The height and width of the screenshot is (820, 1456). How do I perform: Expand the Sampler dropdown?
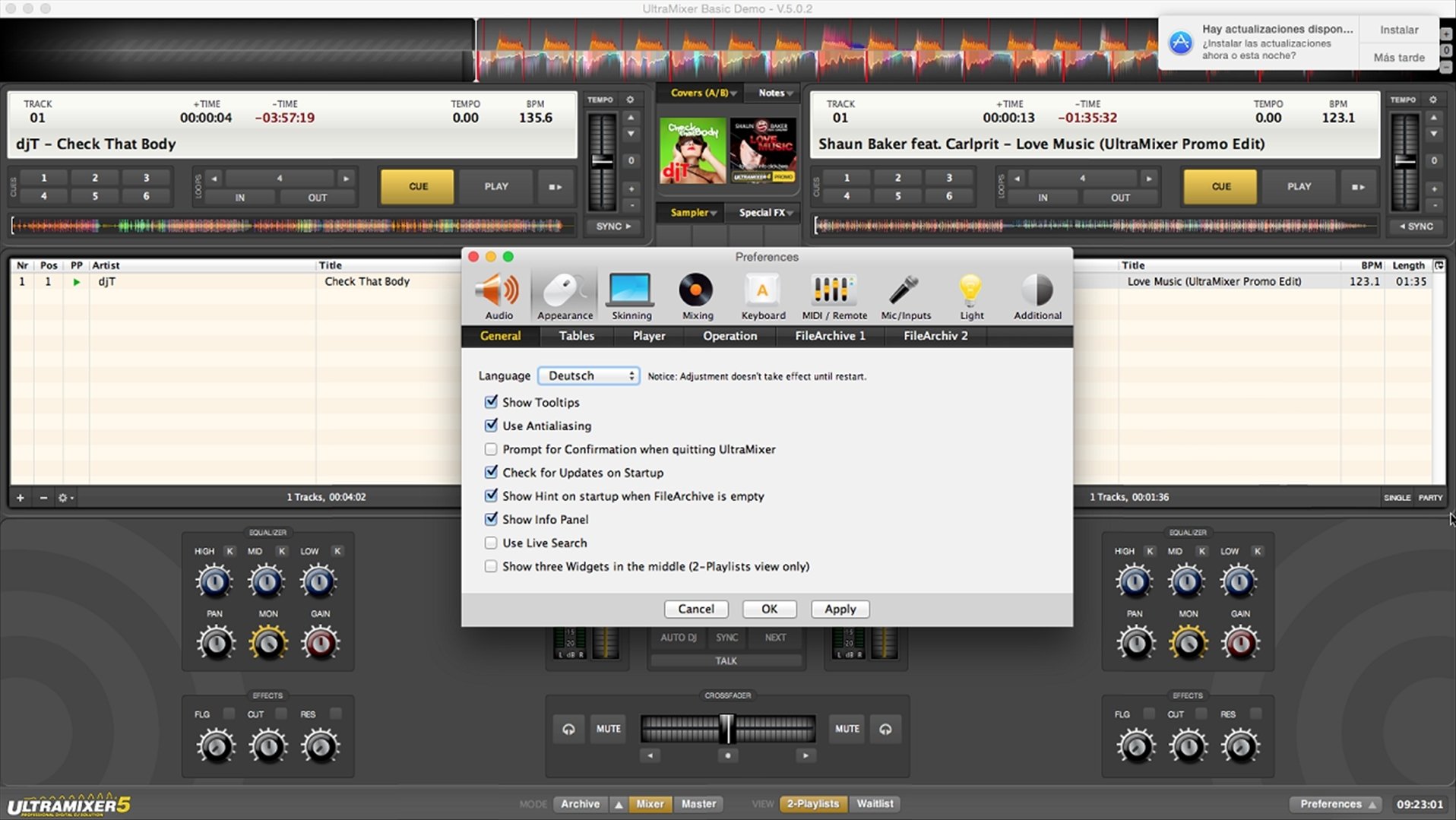coord(693,213)
